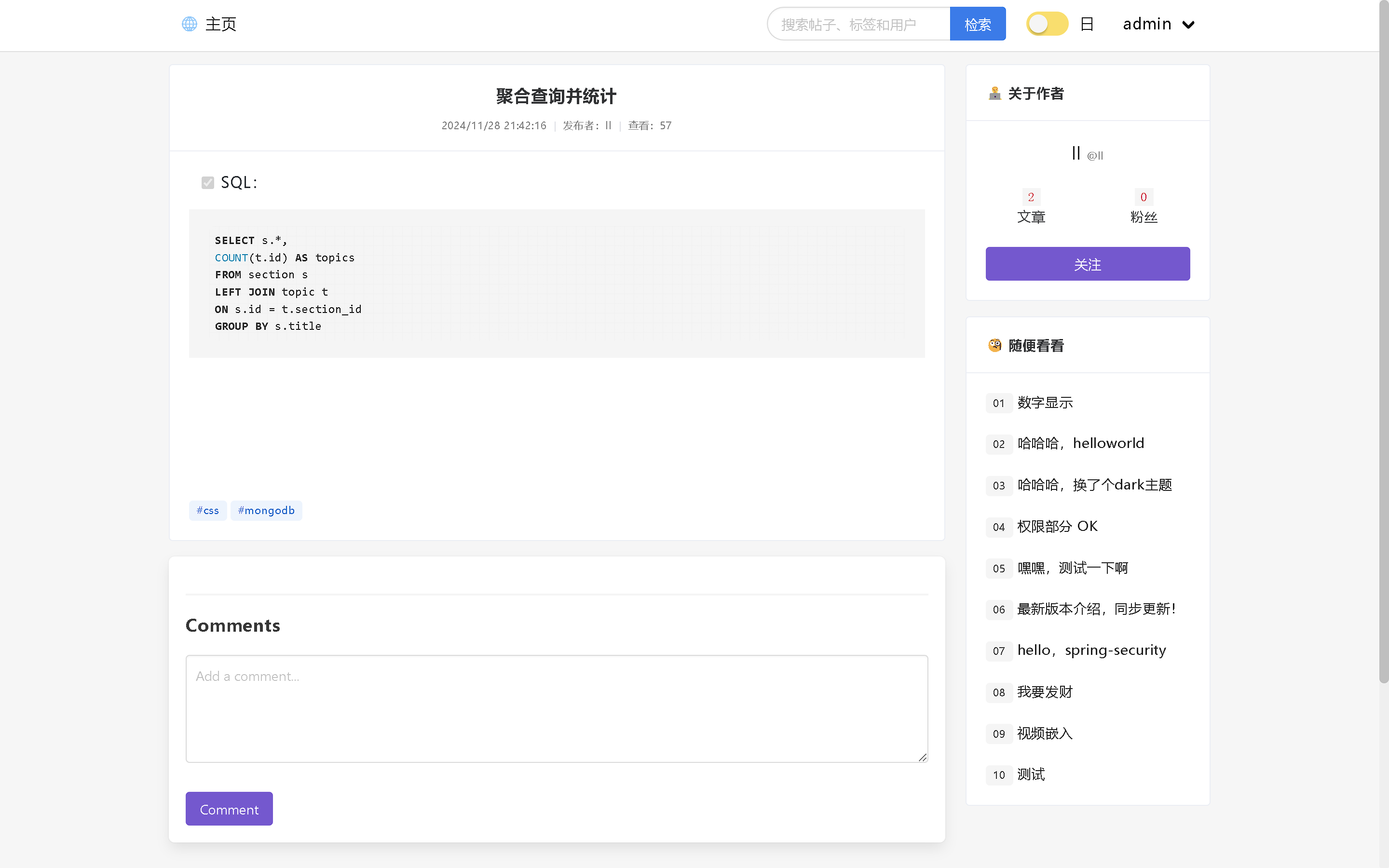Image resolution: width=1389 pixels, height=868 pixels.
Task: Click the GROUP BY s.title code line
Action: (x=268, y=326)
